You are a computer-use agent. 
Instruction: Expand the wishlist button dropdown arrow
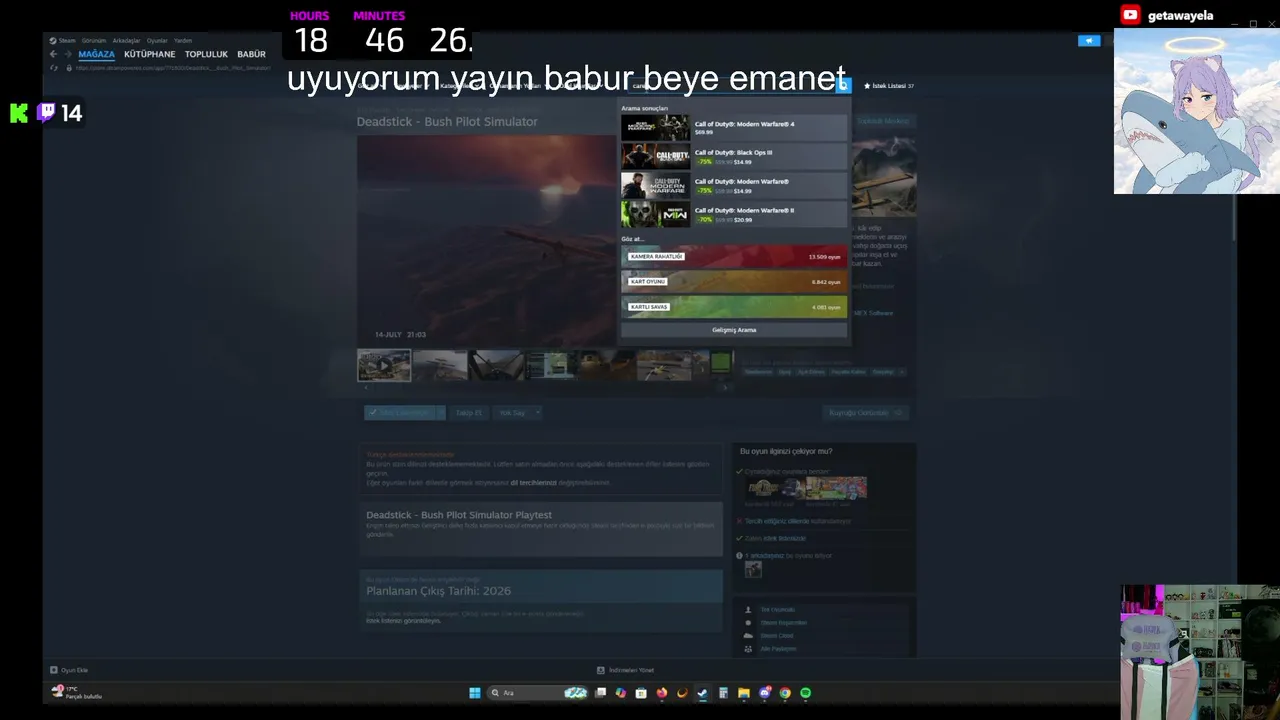[440, 412]
